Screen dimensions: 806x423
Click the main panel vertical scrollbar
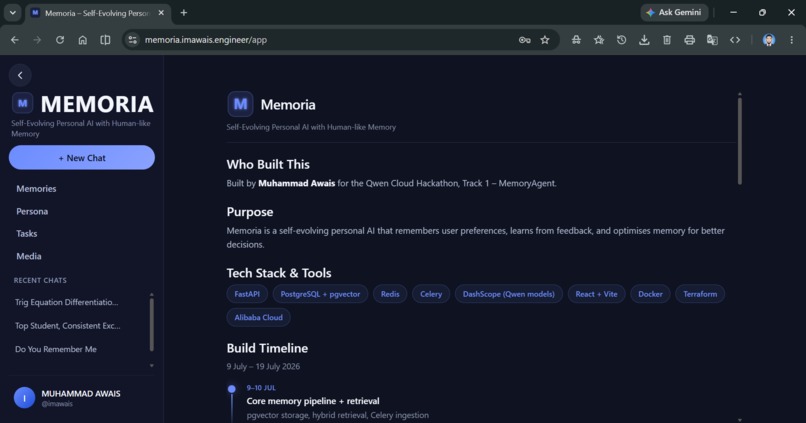tap(740, 141)
